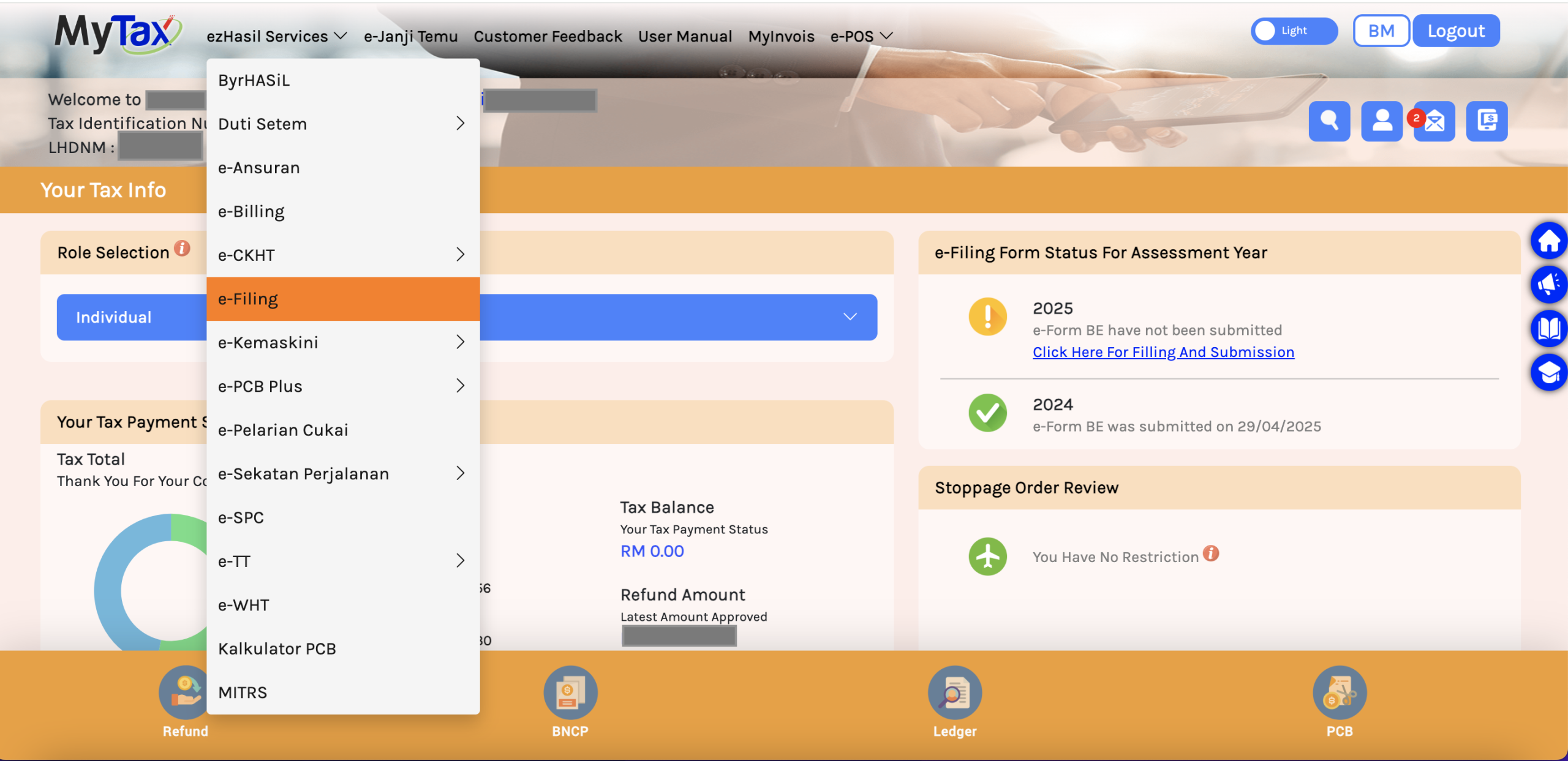Open the BNCP icon shortcut
The width and height of the screenshot is (1568, 761).
[x=570, y=692]
